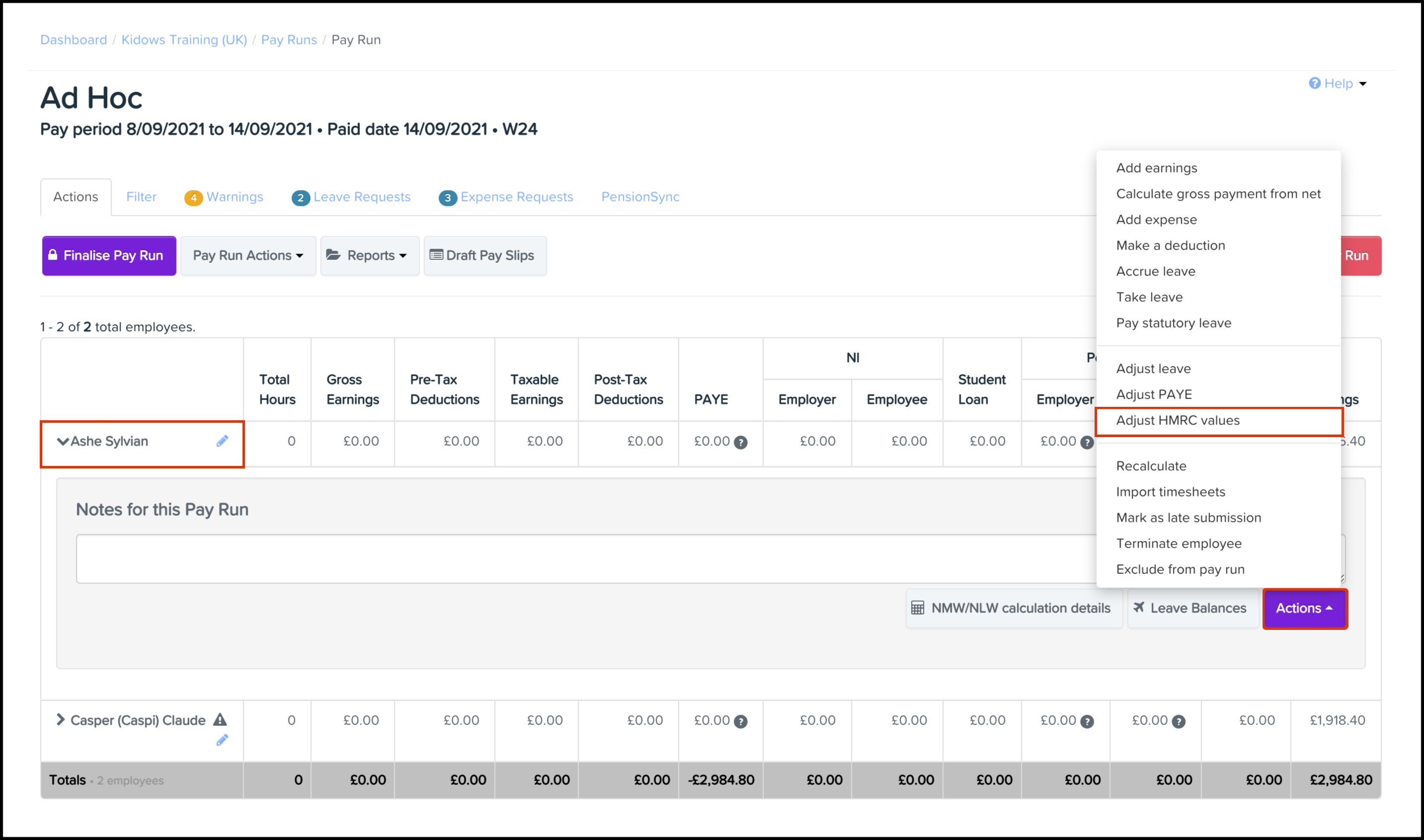This screenshot has width=1424, height=840.
Task: Click the blue Help question mark icon
Action: pyautogui.click(x=1314, y=83)
